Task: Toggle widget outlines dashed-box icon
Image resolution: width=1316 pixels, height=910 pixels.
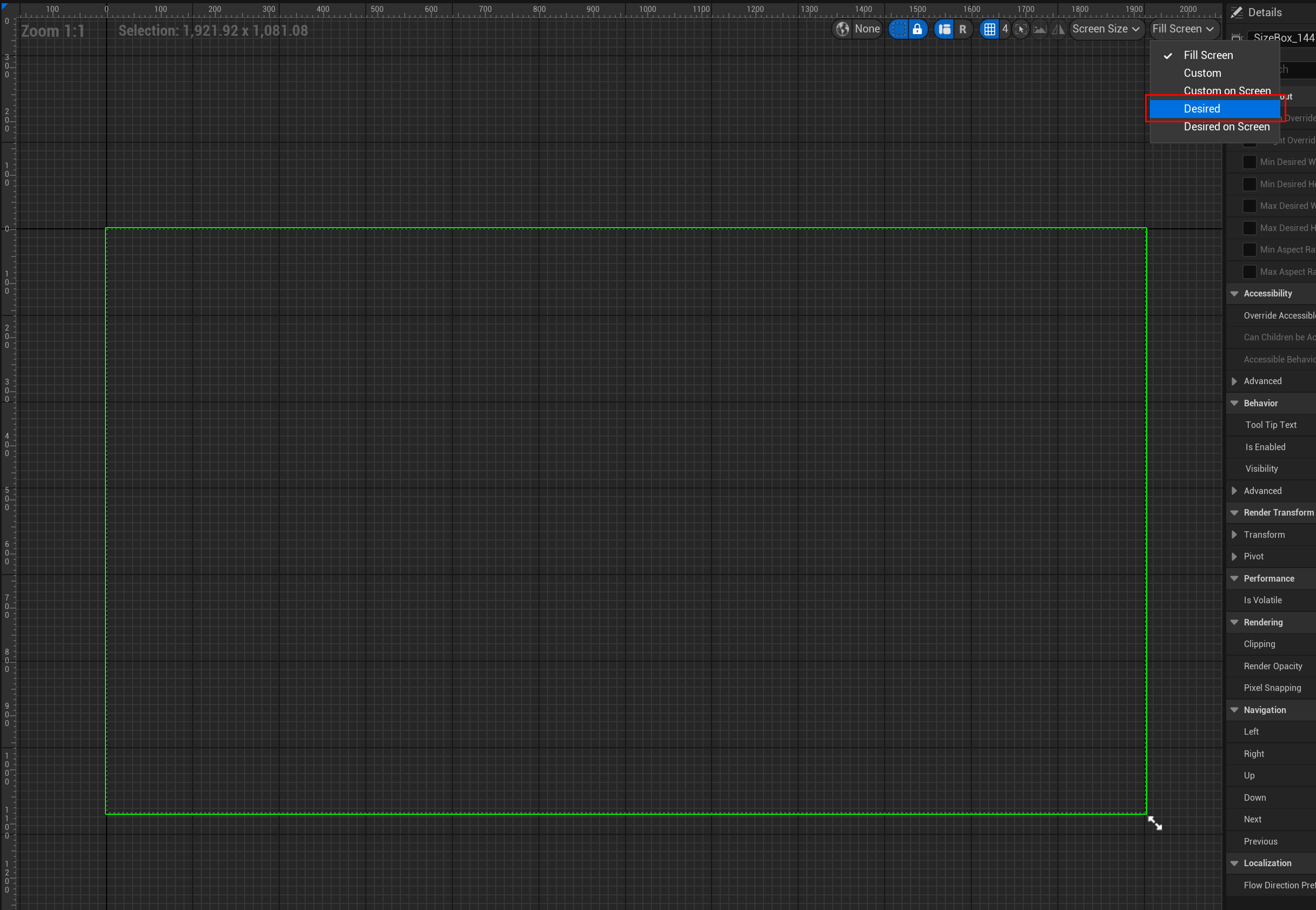Action: point(899,29)
